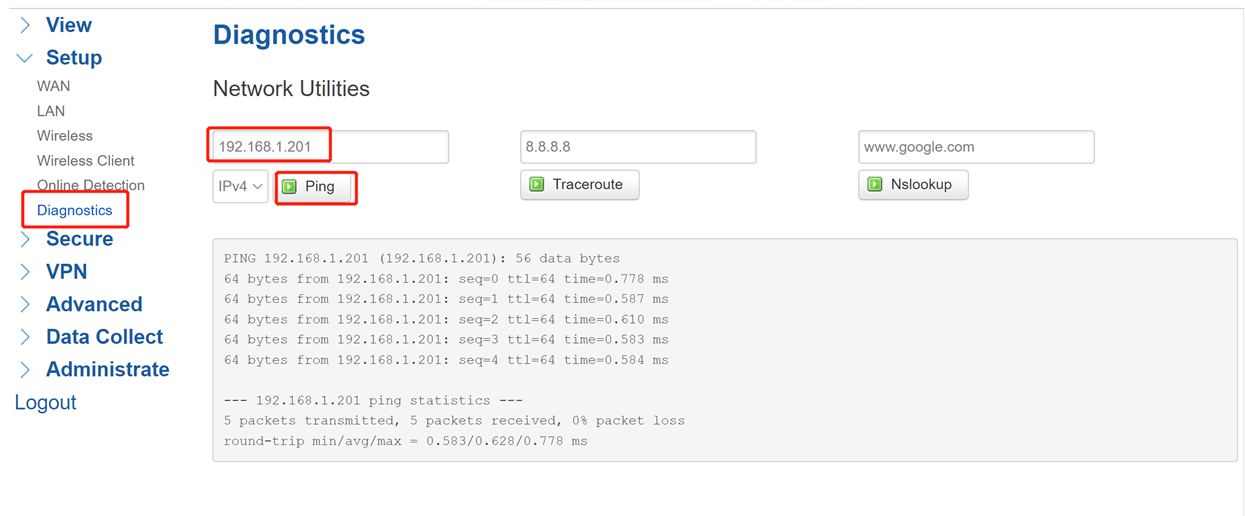Click the green Traceroute play icon

click(x=536, y=185)
